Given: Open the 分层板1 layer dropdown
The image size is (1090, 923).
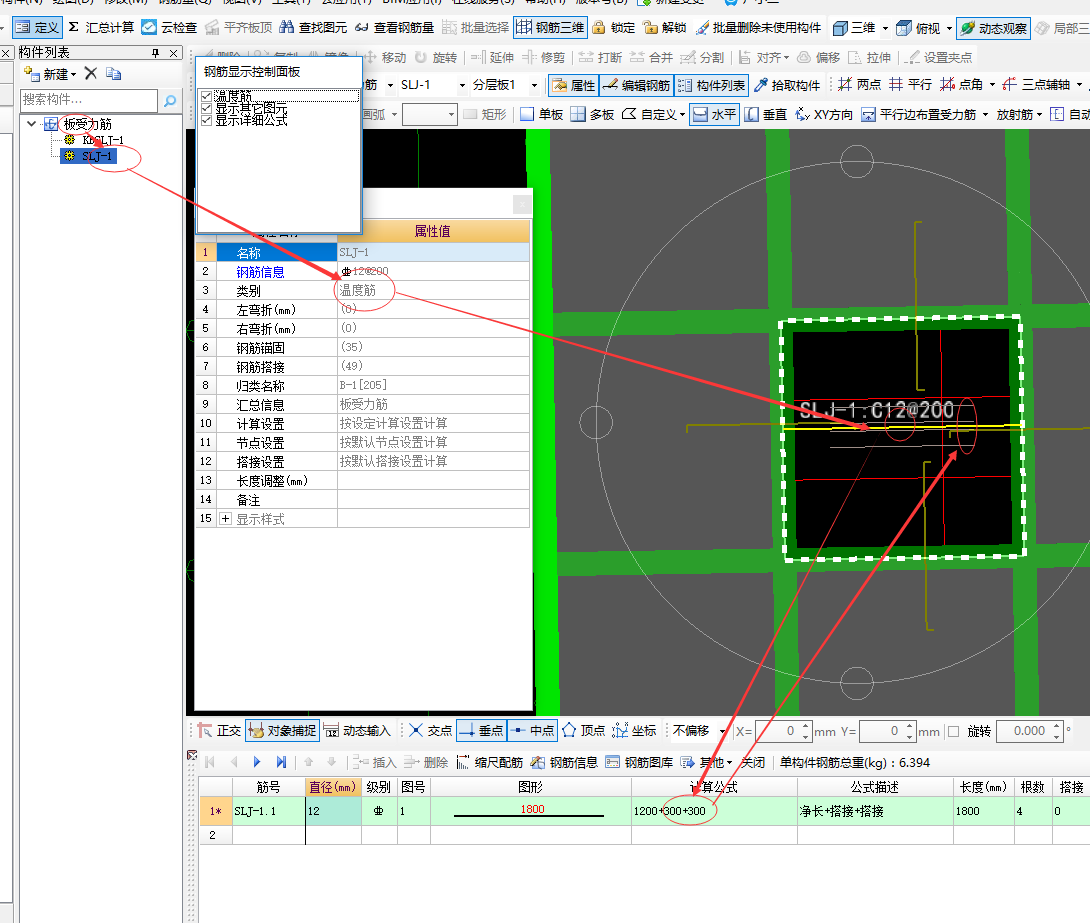Looking at the screenshot, I should tap(535, 85).
